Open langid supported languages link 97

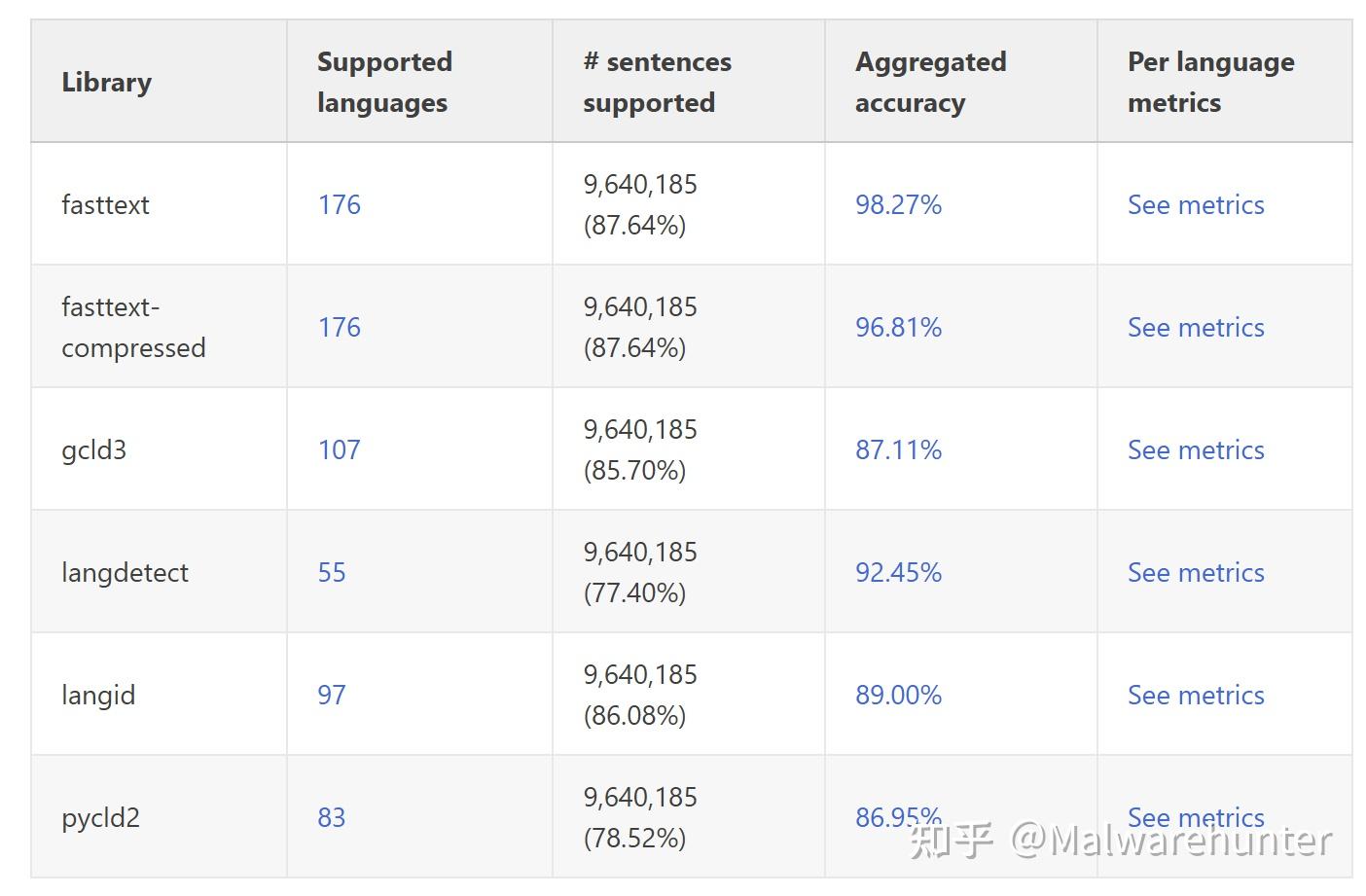pyautogui.click(x=332, y=695)
